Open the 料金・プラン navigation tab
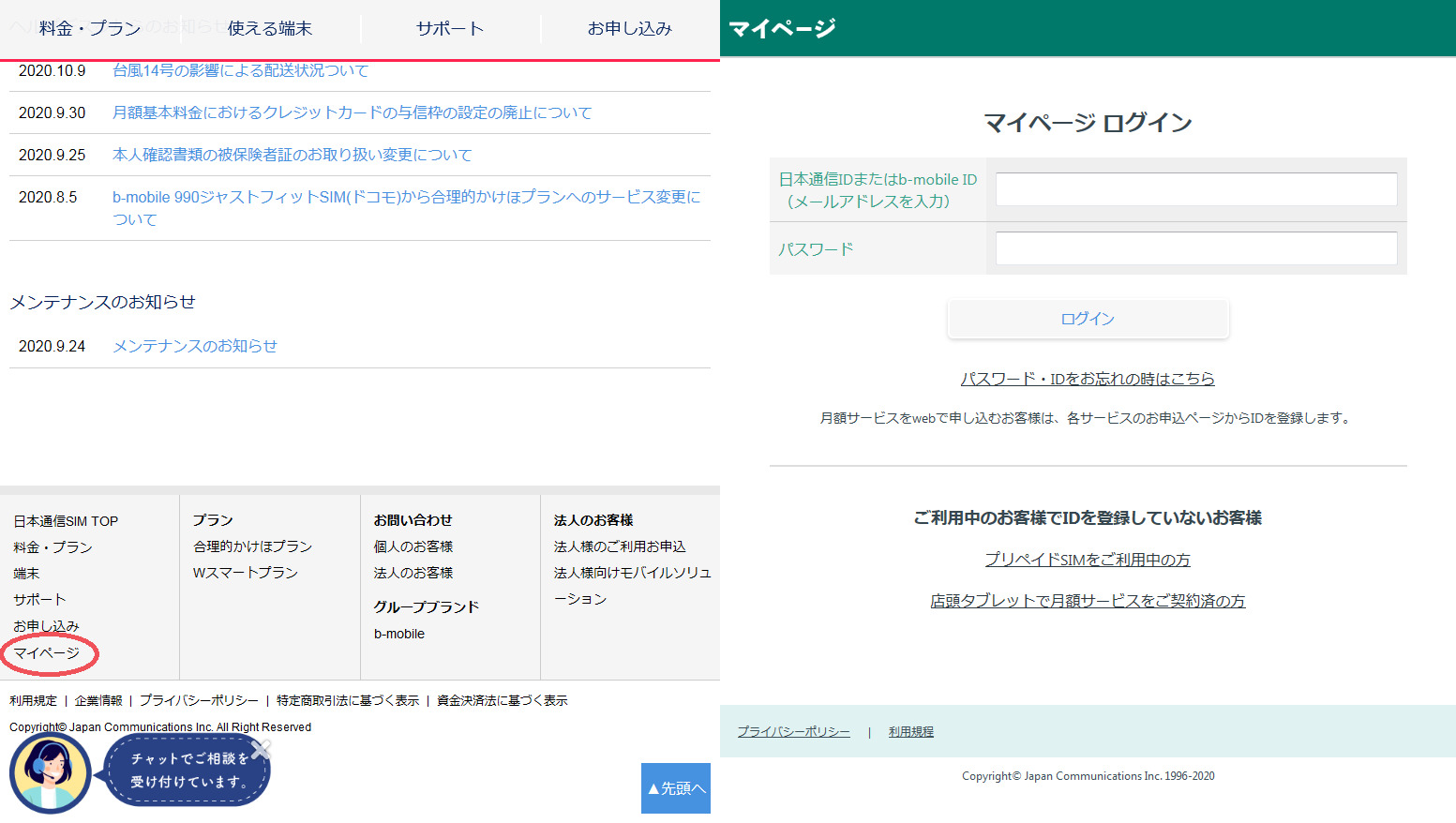The height and width of the screenshot is (823, 1456). click(90, 29)
